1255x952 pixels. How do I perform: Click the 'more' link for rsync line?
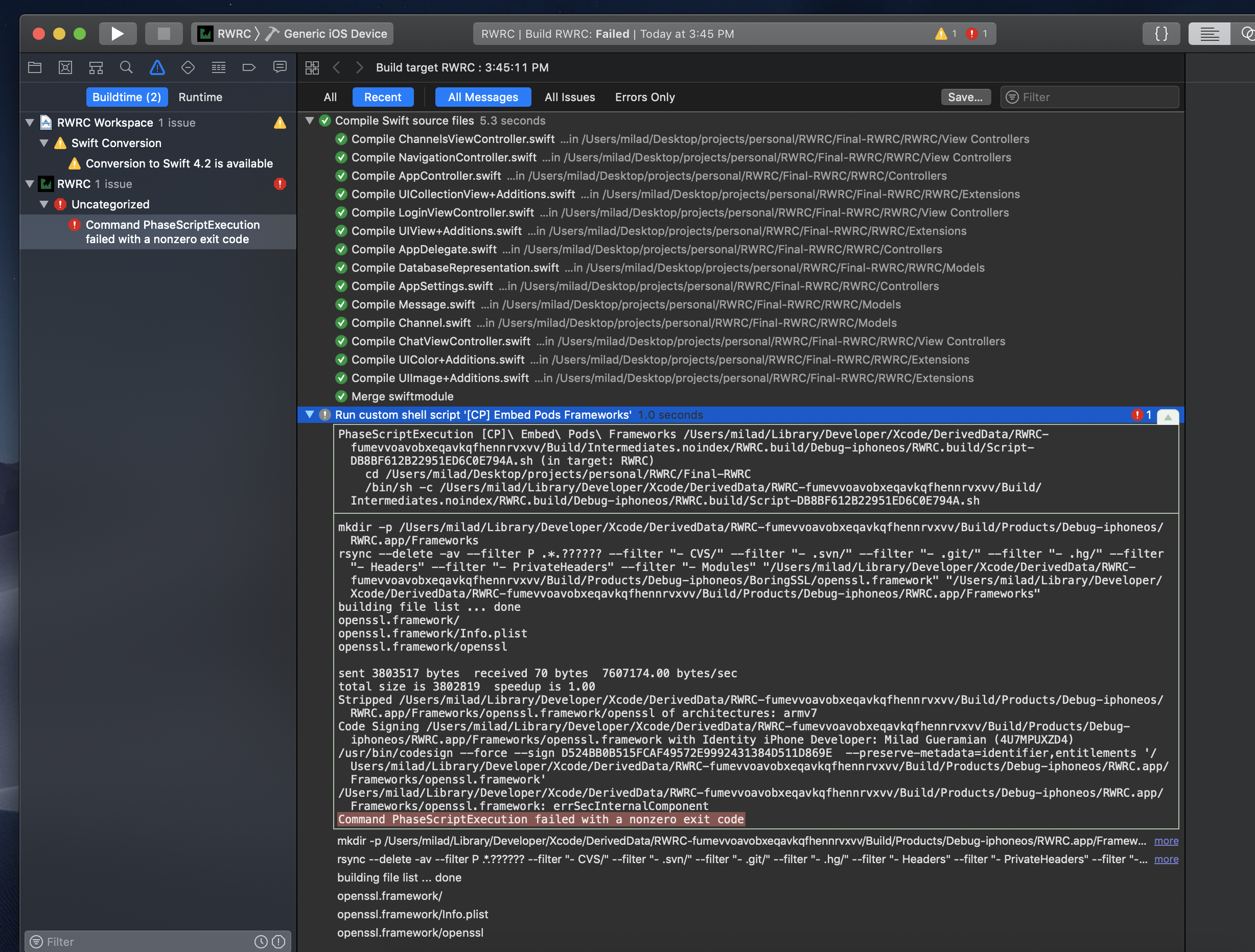pyautogui.click(x=1166, y=860)
